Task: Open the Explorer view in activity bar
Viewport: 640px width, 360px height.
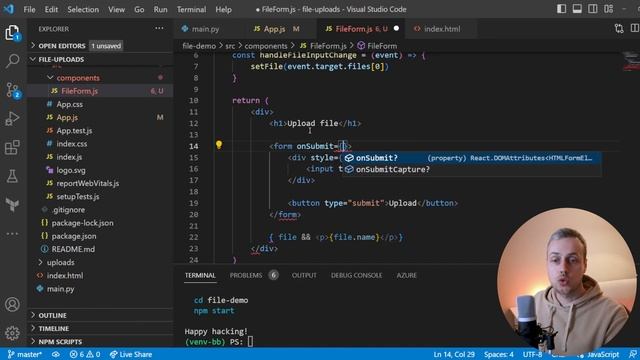Action: (12, 33)
